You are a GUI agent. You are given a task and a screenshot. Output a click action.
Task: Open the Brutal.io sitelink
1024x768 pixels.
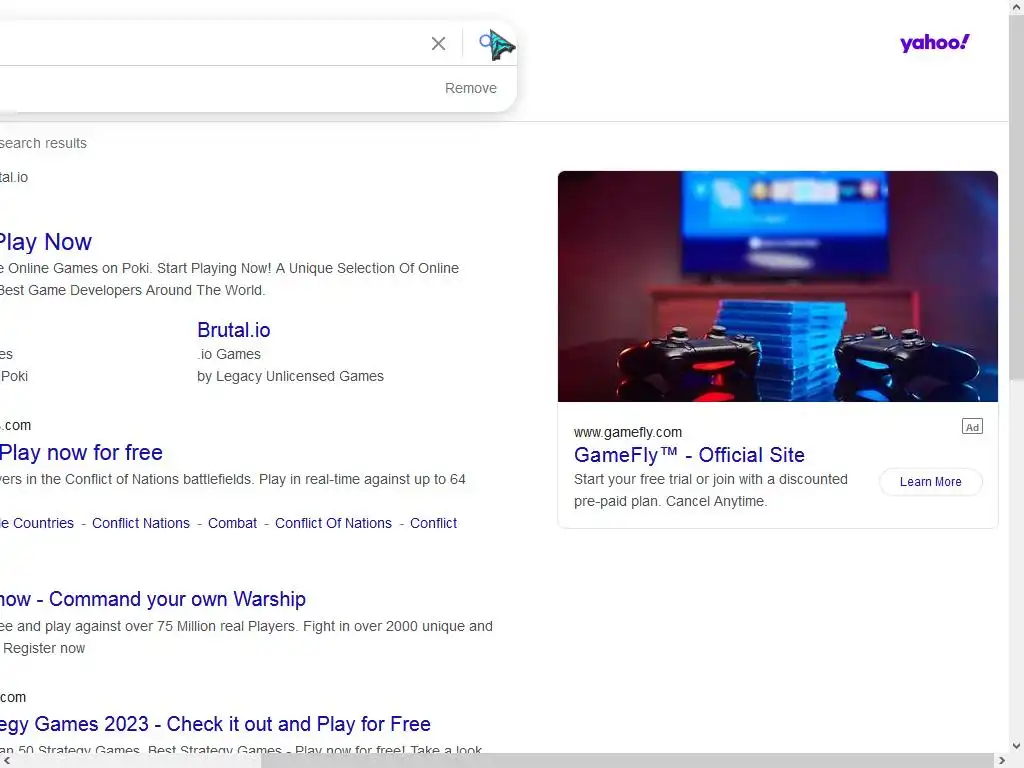pos(234,330)
